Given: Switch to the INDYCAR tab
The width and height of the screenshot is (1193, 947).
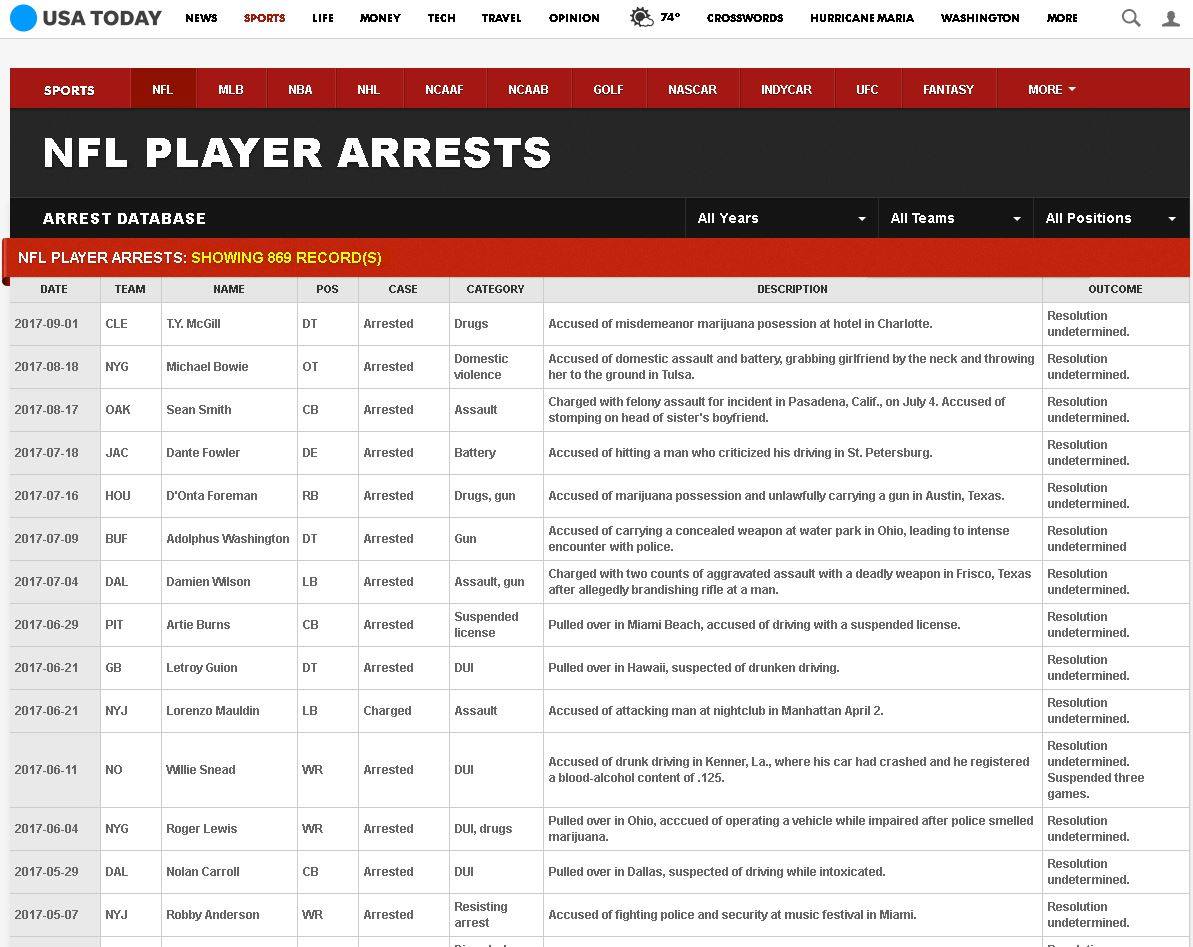Looking at the screenshot, I should (787, 89).
